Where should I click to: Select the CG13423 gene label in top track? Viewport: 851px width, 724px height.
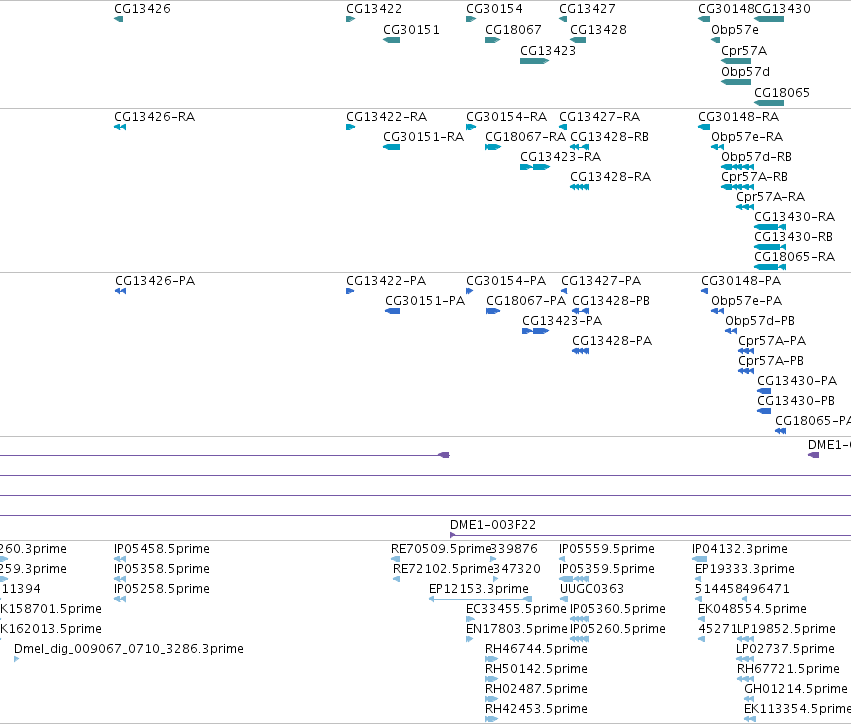coord(548,50)
